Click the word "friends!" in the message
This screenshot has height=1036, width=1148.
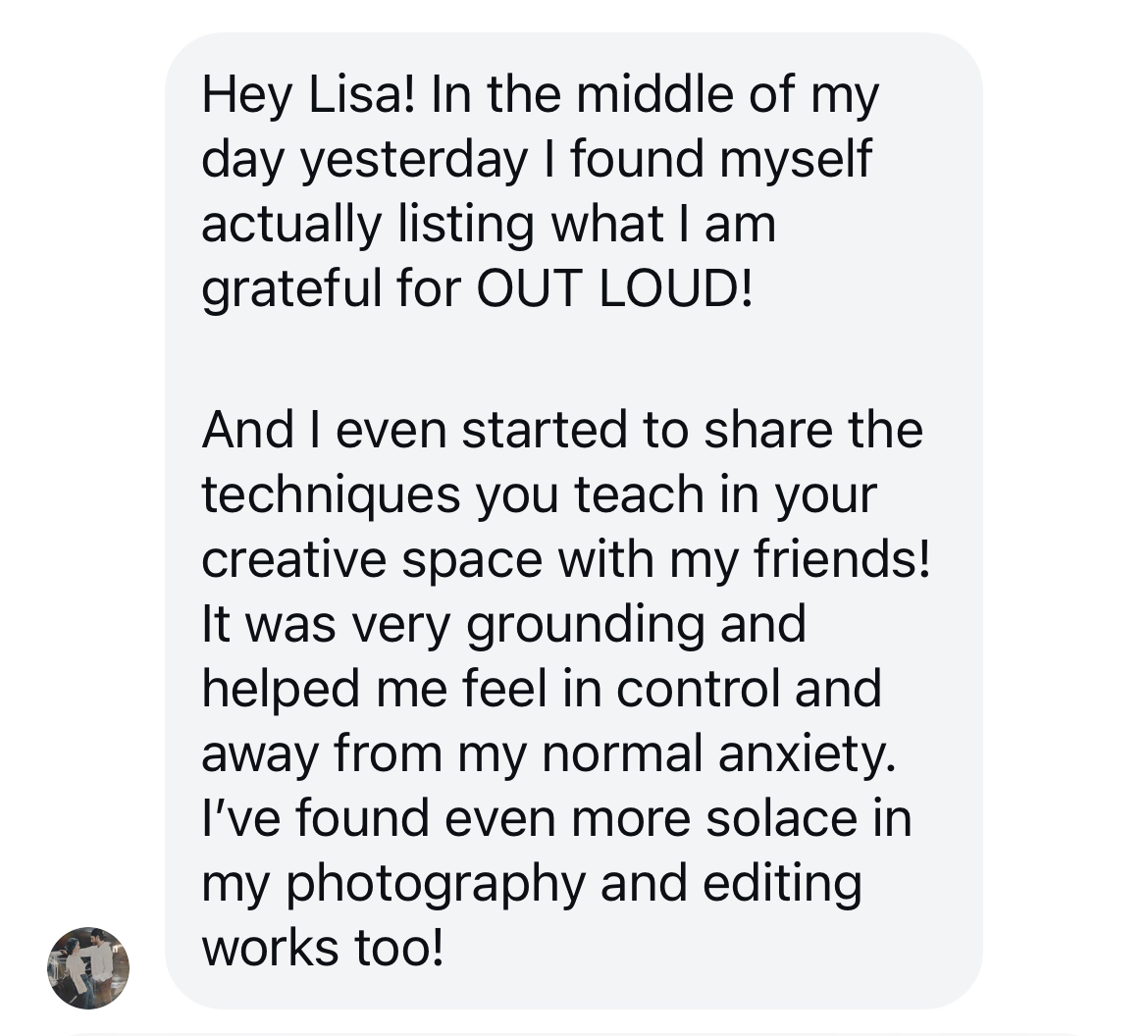click(841, 559)
